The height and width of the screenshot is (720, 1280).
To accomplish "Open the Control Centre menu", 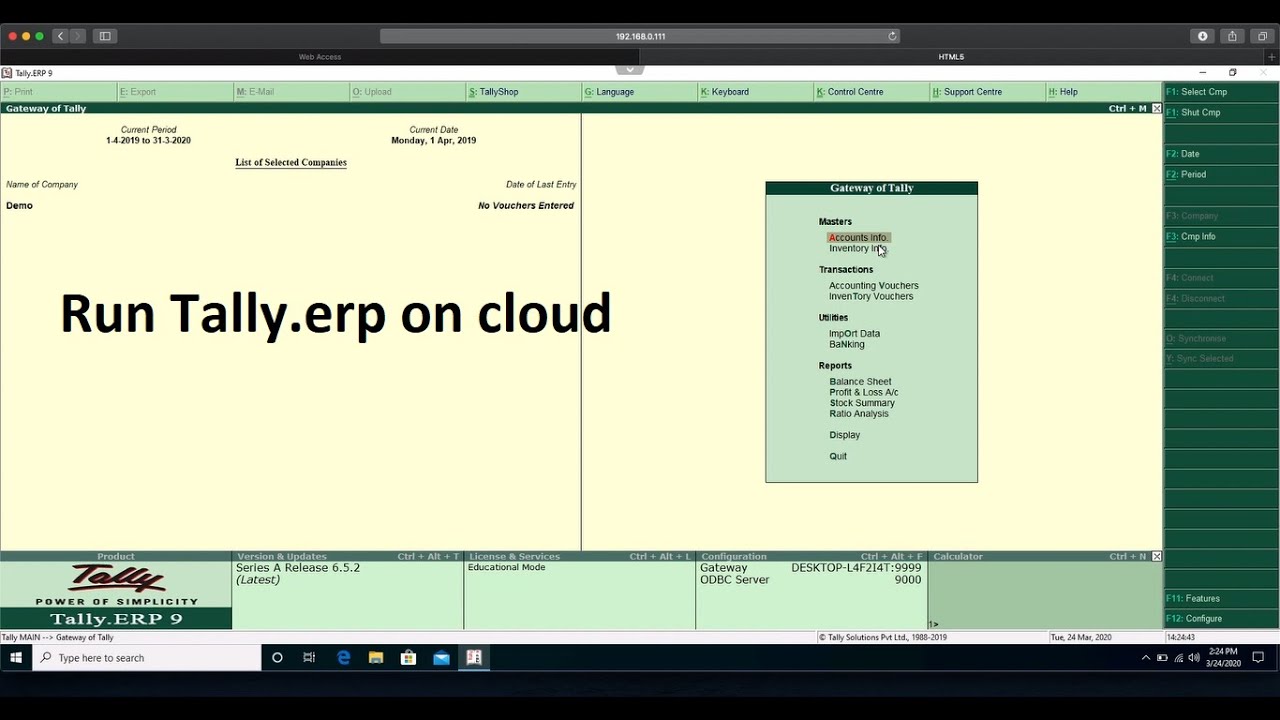I will (x=871, y=92).
